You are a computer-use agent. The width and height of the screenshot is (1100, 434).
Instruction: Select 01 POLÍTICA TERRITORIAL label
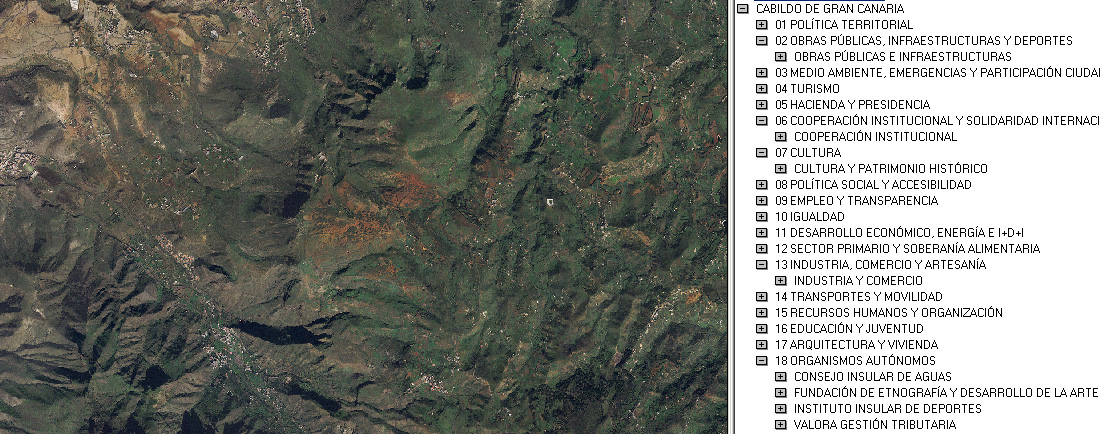pos(844,25)
